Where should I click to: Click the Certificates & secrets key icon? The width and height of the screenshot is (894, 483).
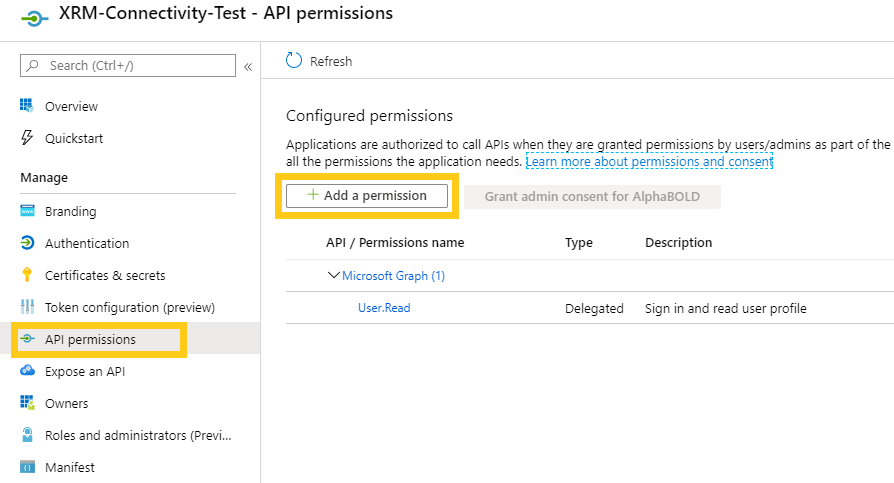(27, 275)
